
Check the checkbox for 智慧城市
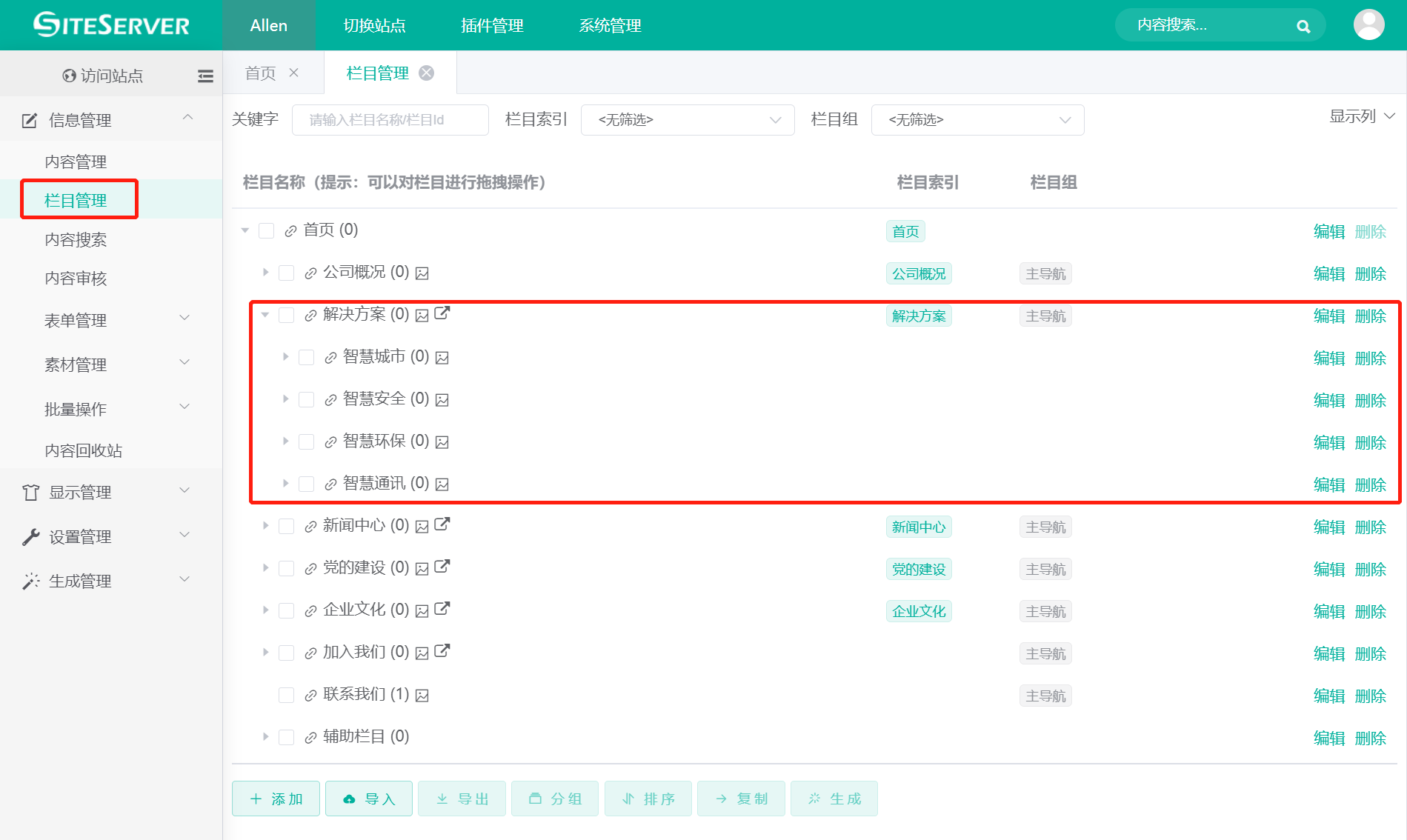[306, 356]
